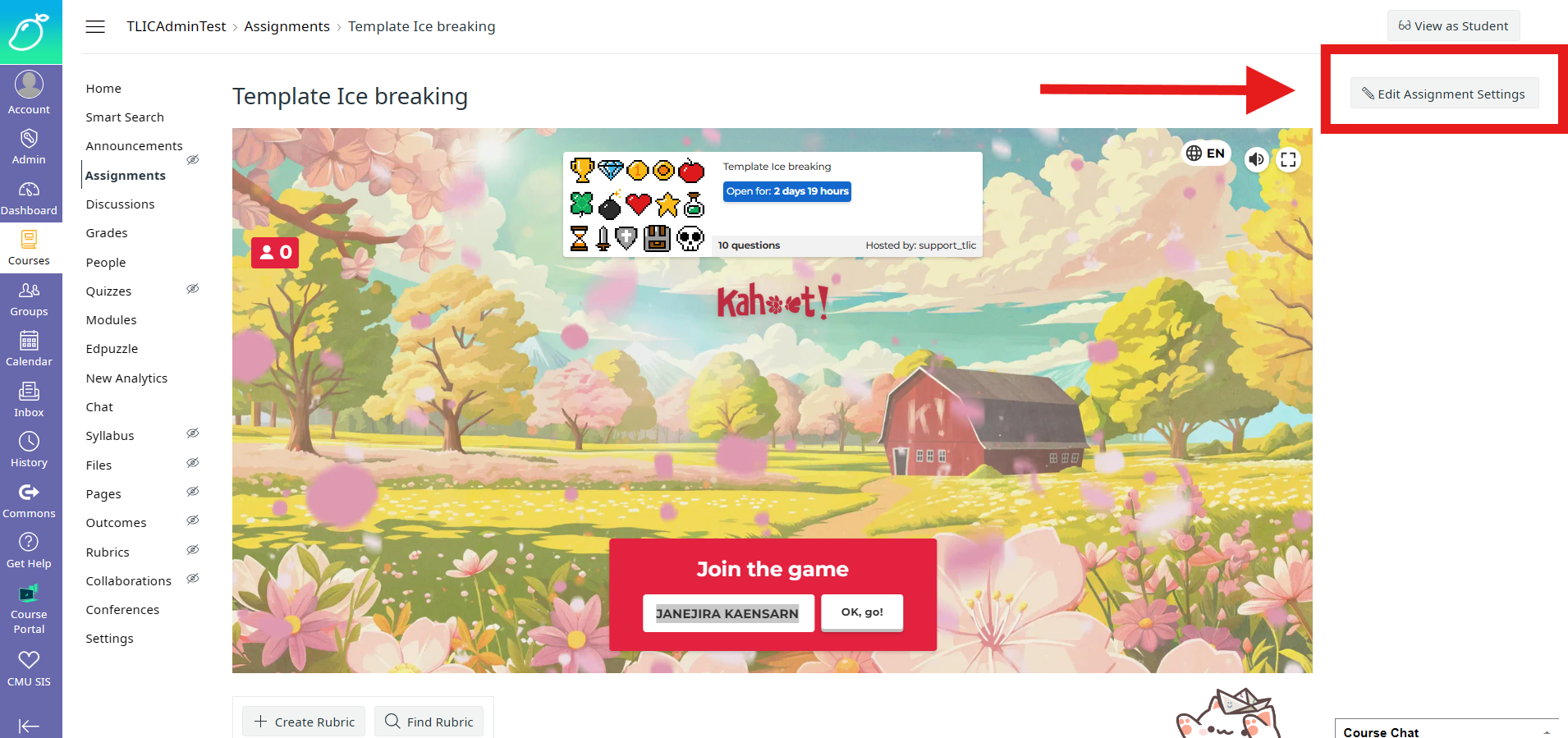
Task: Click the nickname field JANEJIRA KAENSARN
Action: [x=728, y=613]
